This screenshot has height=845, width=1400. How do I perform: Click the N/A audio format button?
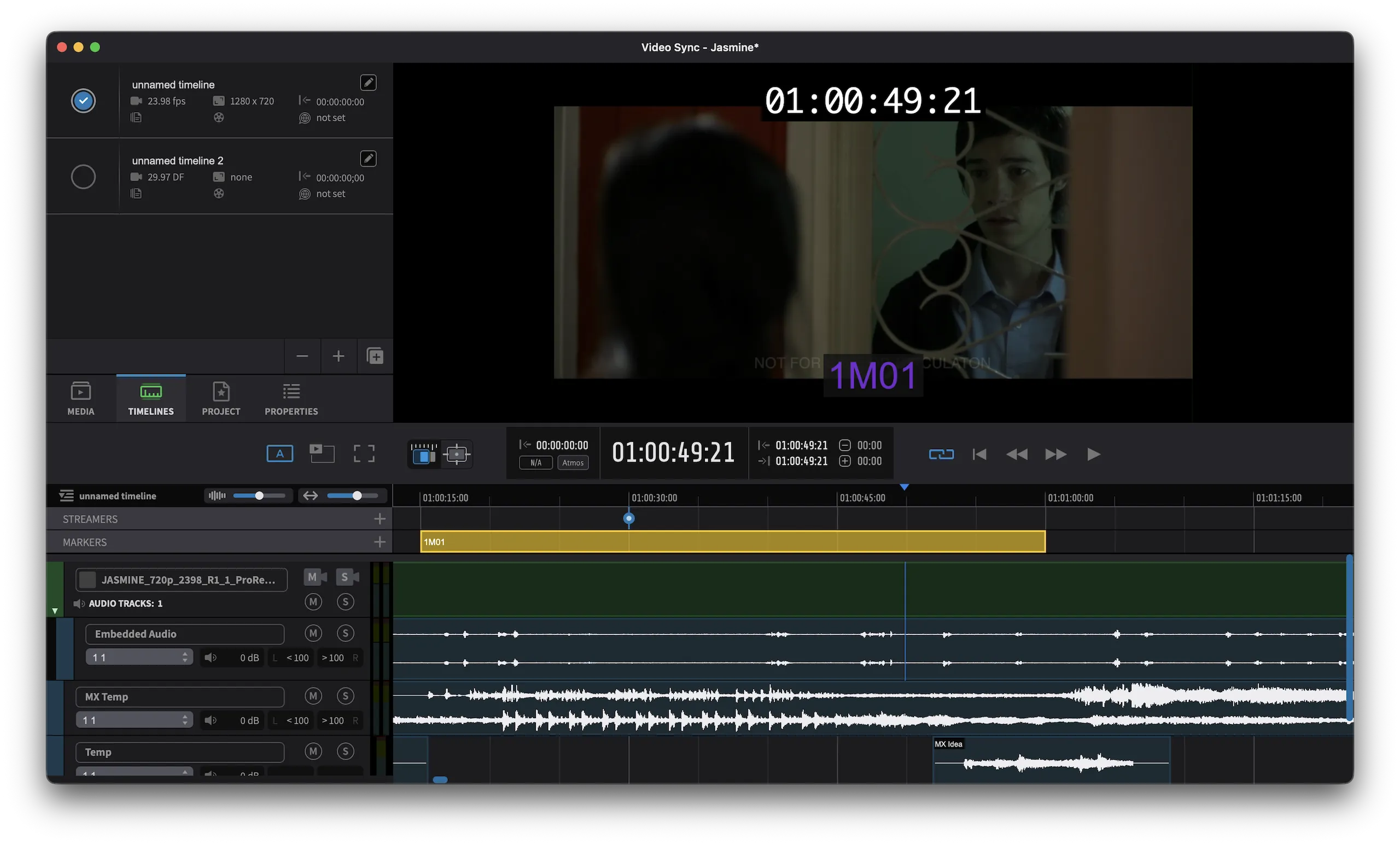[x=536, y=463]
